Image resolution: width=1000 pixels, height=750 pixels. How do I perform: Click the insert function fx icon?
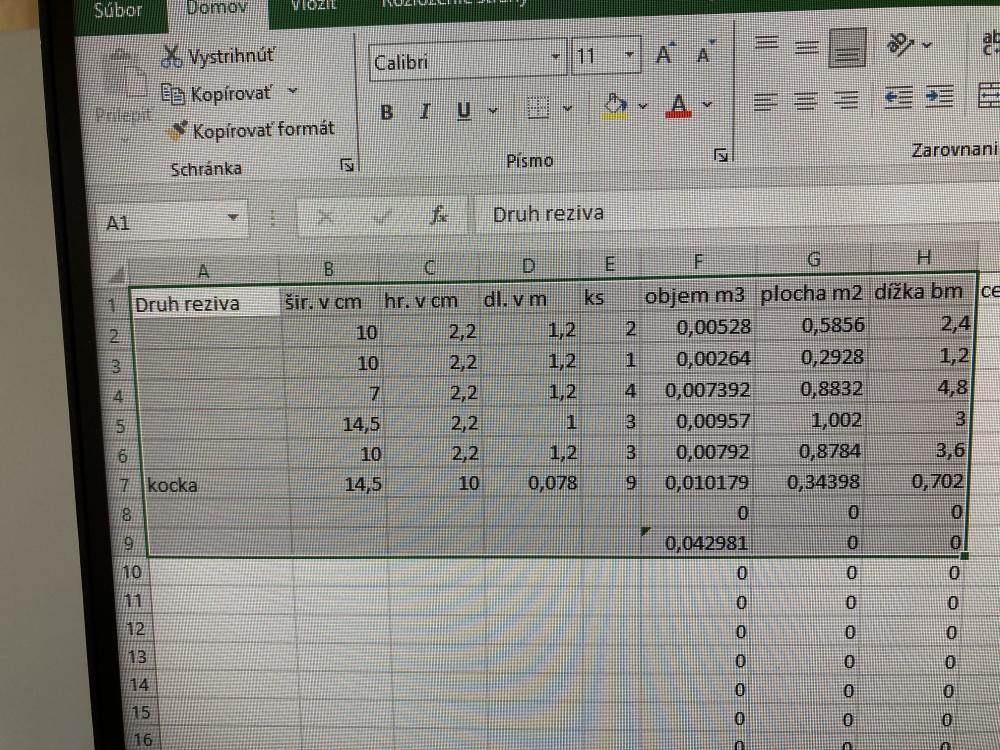pos(438,215)
